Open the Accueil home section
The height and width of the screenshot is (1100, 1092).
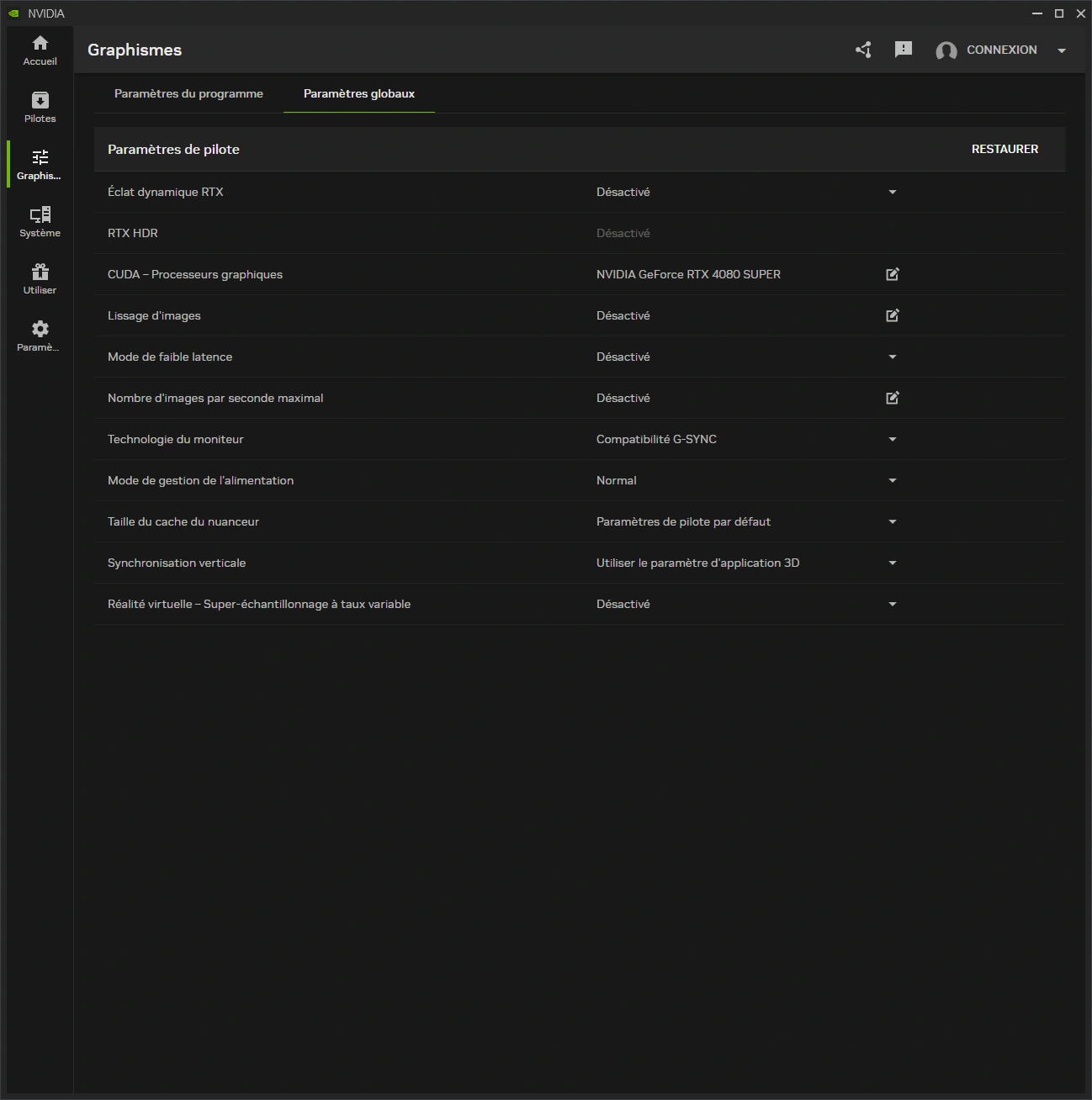[40, 50]
